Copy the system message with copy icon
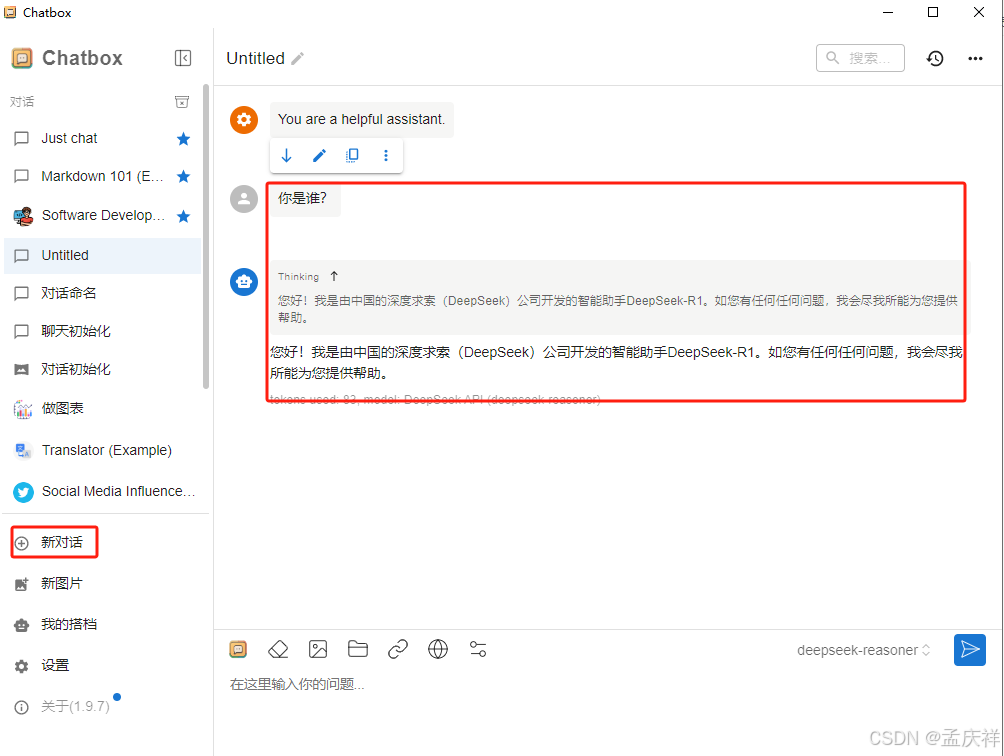The width and height of the screenshot is (1004, 756). [352, 155]
